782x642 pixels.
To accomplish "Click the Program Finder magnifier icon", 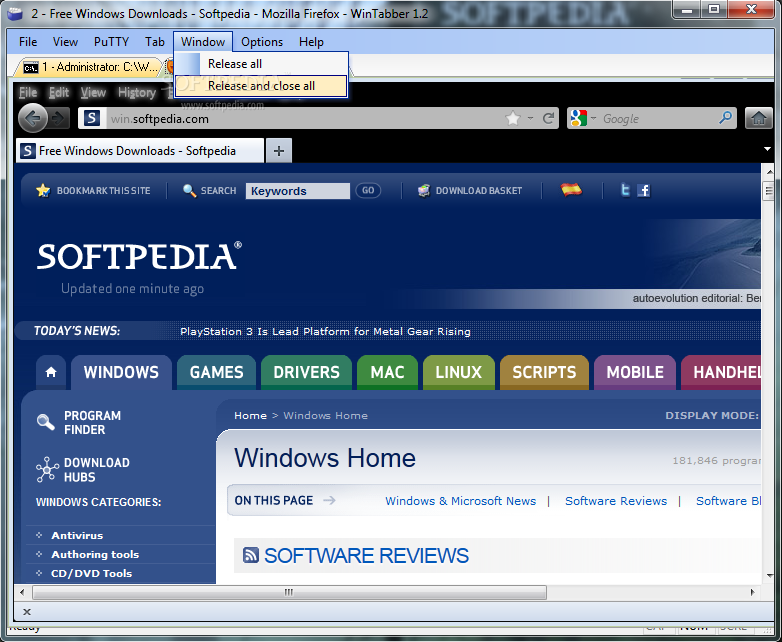I will (46, 422).
